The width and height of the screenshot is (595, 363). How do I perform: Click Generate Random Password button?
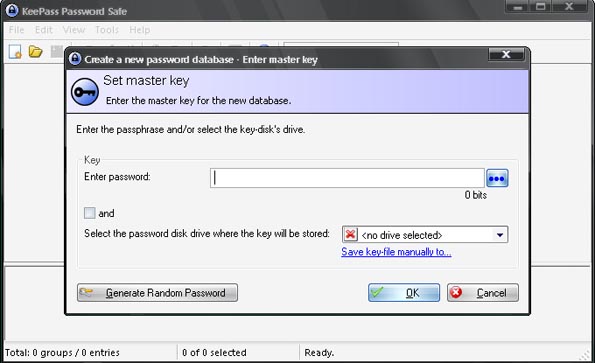point(157,292)
